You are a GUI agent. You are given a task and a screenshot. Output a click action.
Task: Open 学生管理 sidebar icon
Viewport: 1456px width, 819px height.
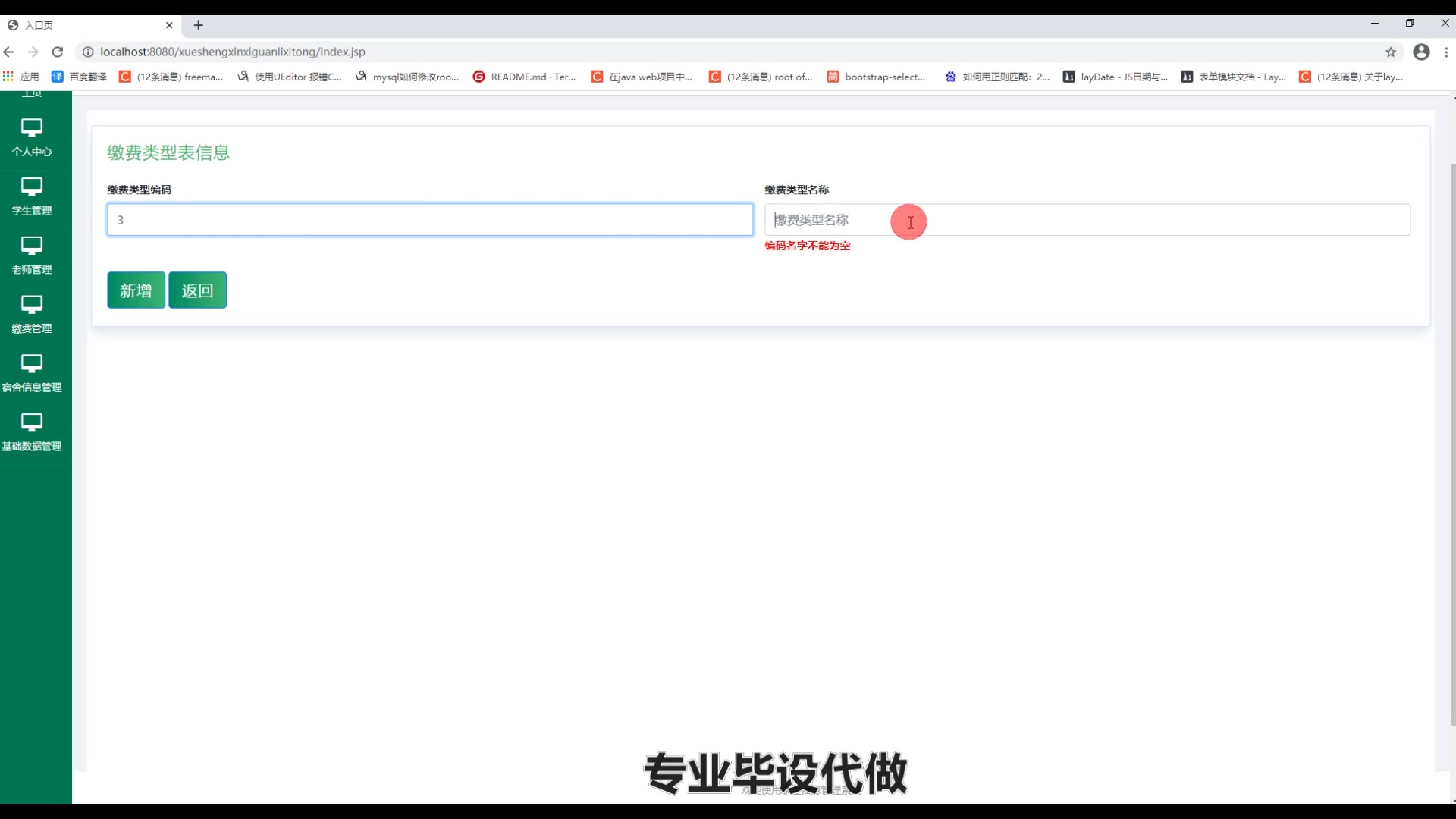[31, 187]
